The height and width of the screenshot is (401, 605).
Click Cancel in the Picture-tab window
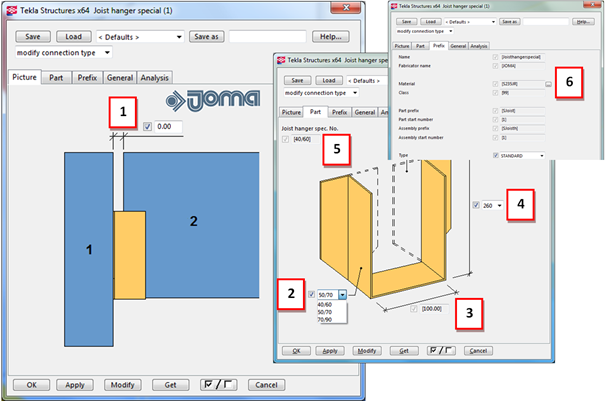[266, 385]
